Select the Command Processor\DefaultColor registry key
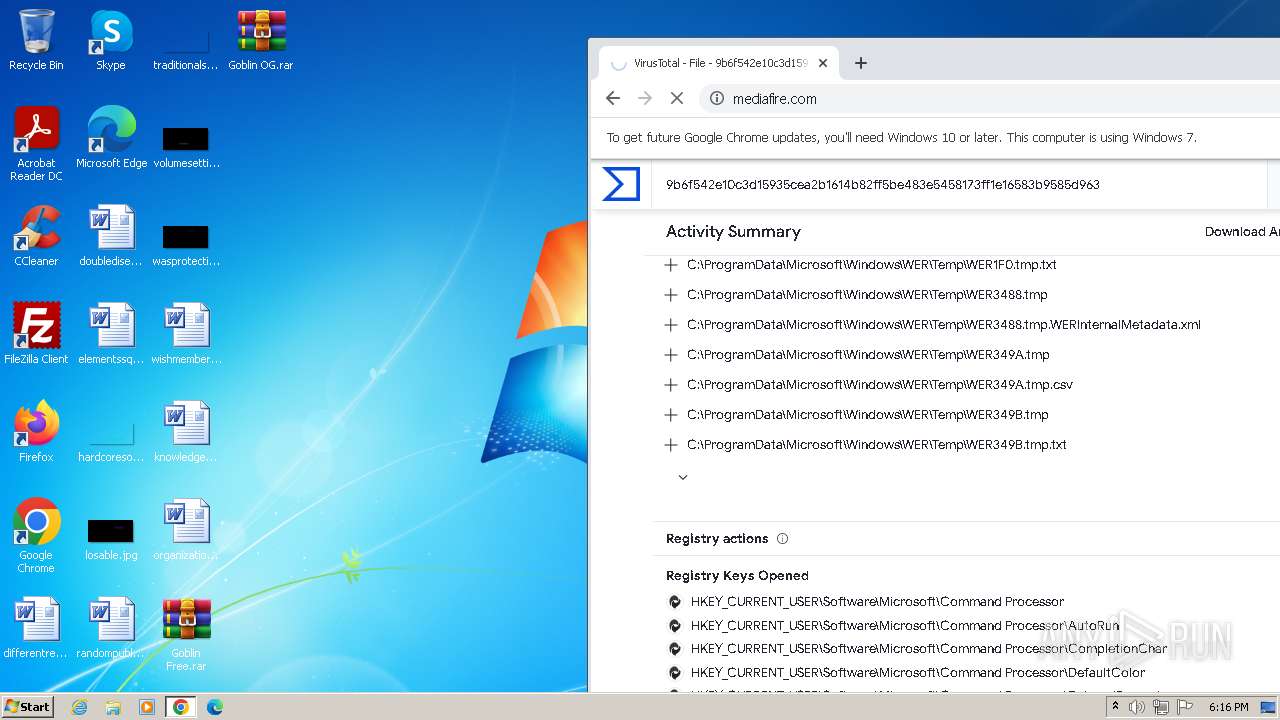Image resolution: width=1280 pixels, height=720 pixels. (x=918, y=673)
